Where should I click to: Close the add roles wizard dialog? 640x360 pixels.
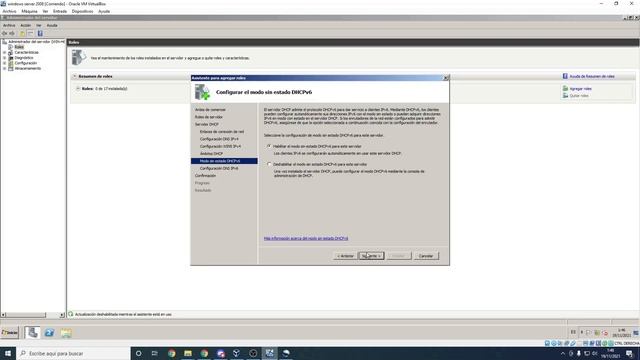pos(446,78)
